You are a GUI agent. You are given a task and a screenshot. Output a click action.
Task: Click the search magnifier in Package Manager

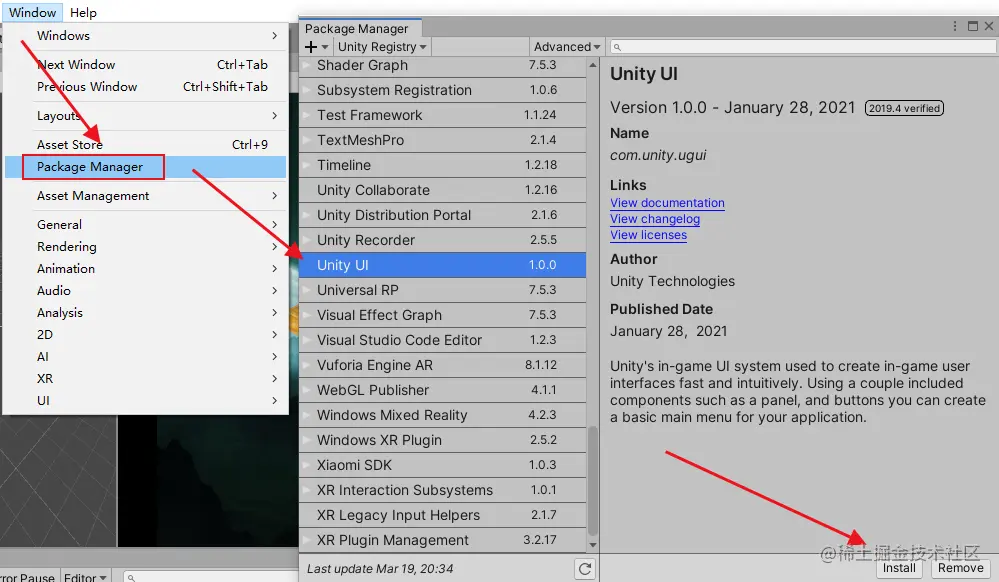tap(617, 47)
